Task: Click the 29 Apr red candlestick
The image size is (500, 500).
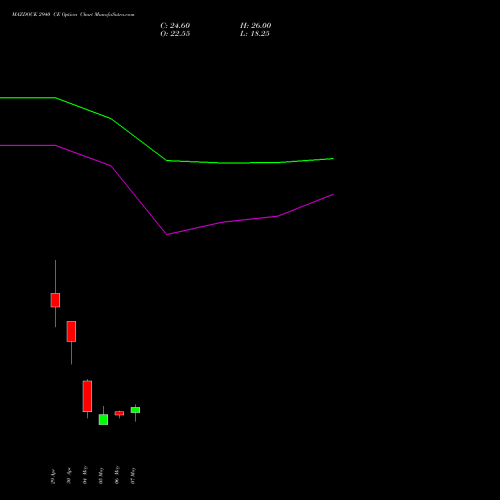Action: [x=55, y=300]
